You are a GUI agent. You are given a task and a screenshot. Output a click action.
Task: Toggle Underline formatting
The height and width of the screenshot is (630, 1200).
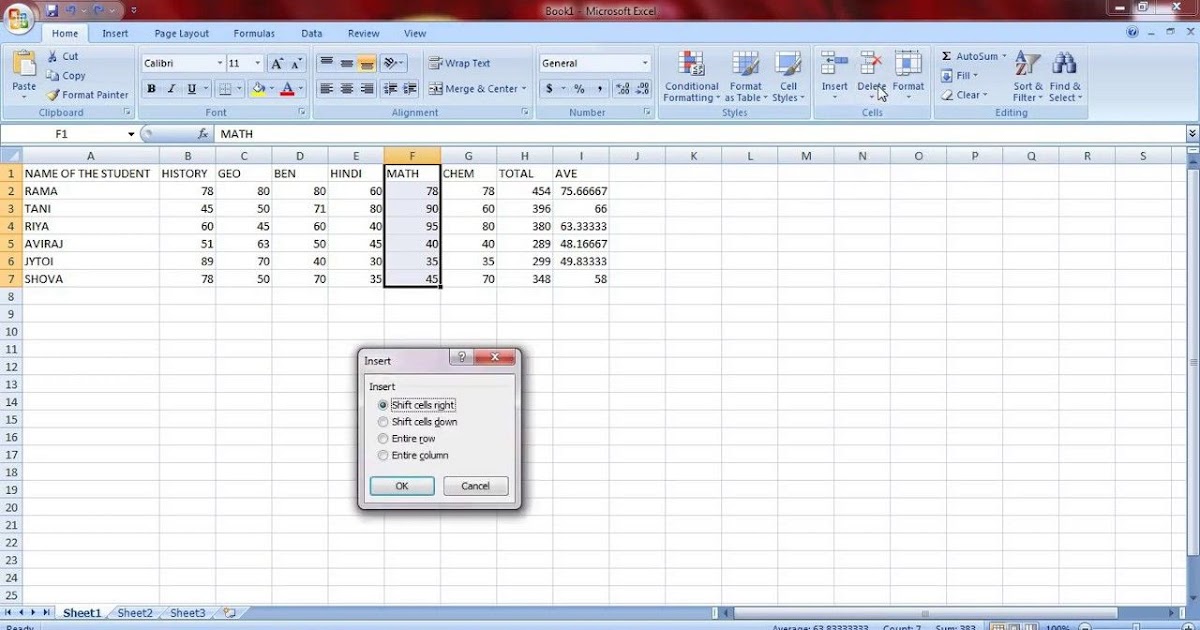[x=189, y=89]
